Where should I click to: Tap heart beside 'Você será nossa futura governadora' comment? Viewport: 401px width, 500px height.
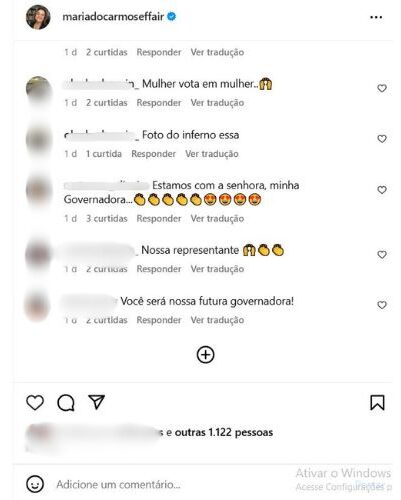click(382, 305)
